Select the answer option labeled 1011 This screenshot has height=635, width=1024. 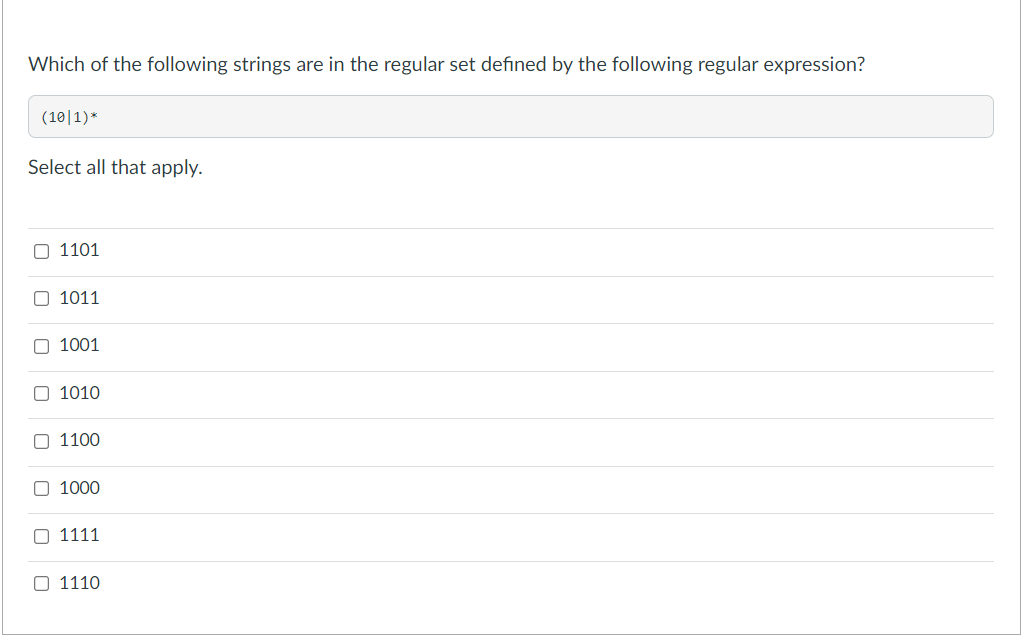pos(79,298)
